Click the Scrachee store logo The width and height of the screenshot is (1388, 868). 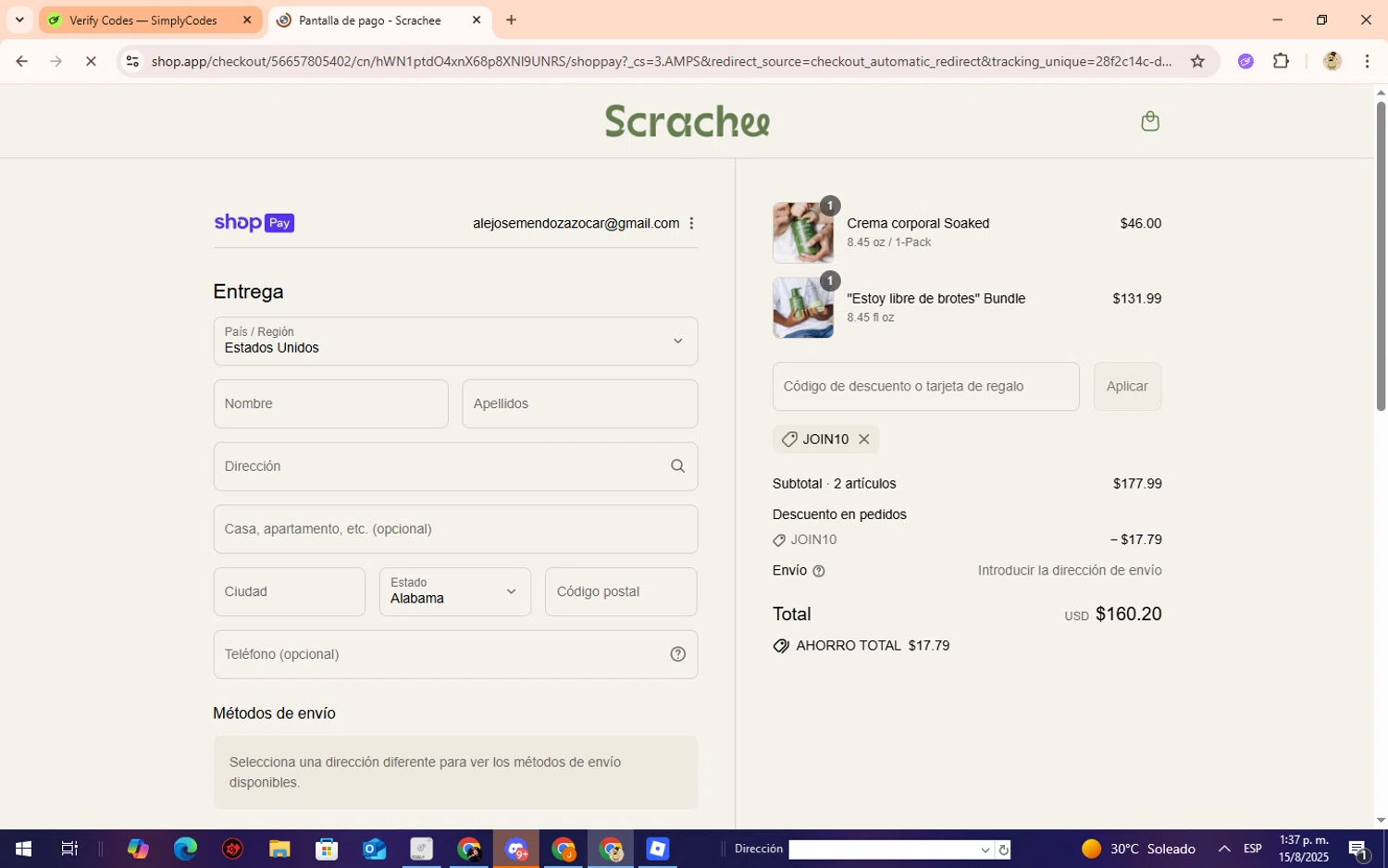[688, 121]
